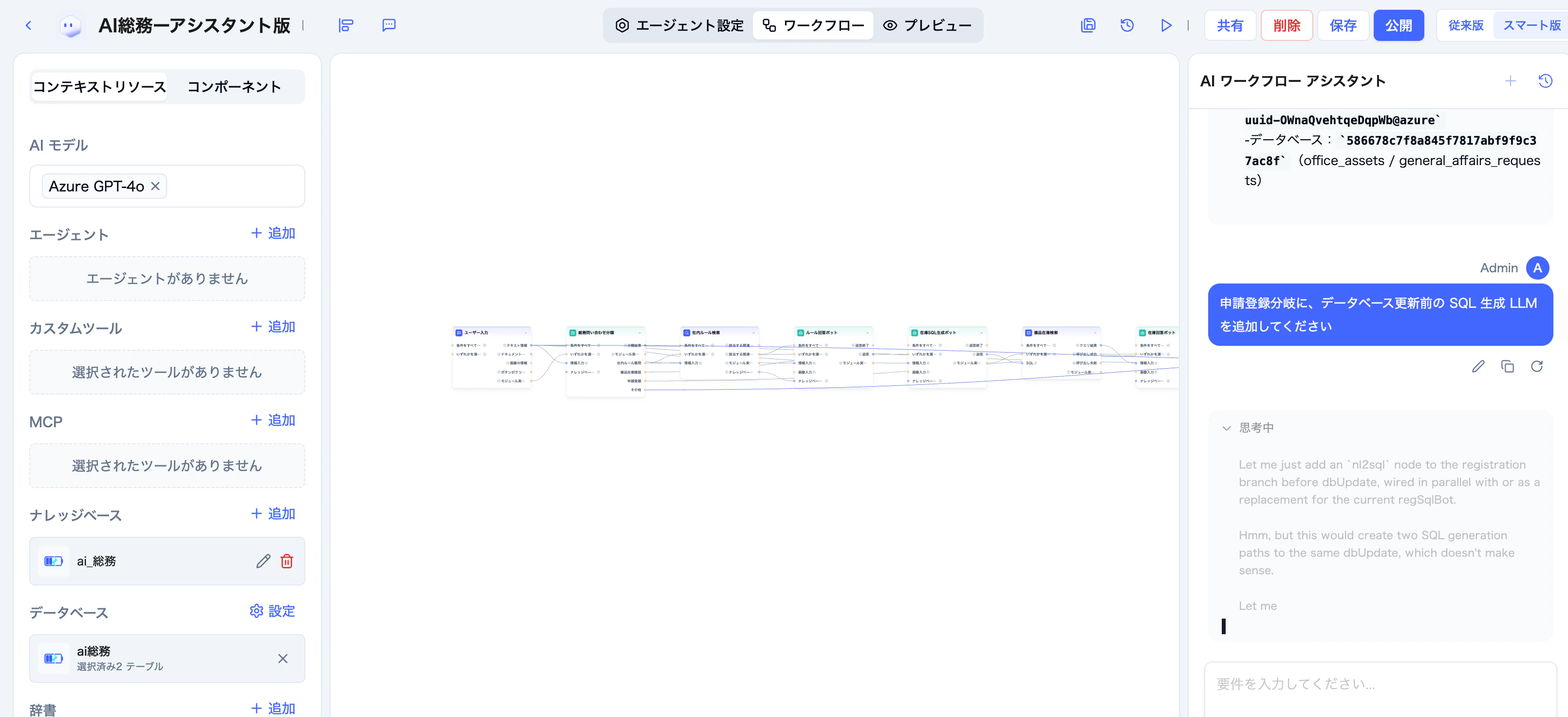Open the プレビュー tab
The width and height of the screenshot is (1568, 717).
[927, 25]
